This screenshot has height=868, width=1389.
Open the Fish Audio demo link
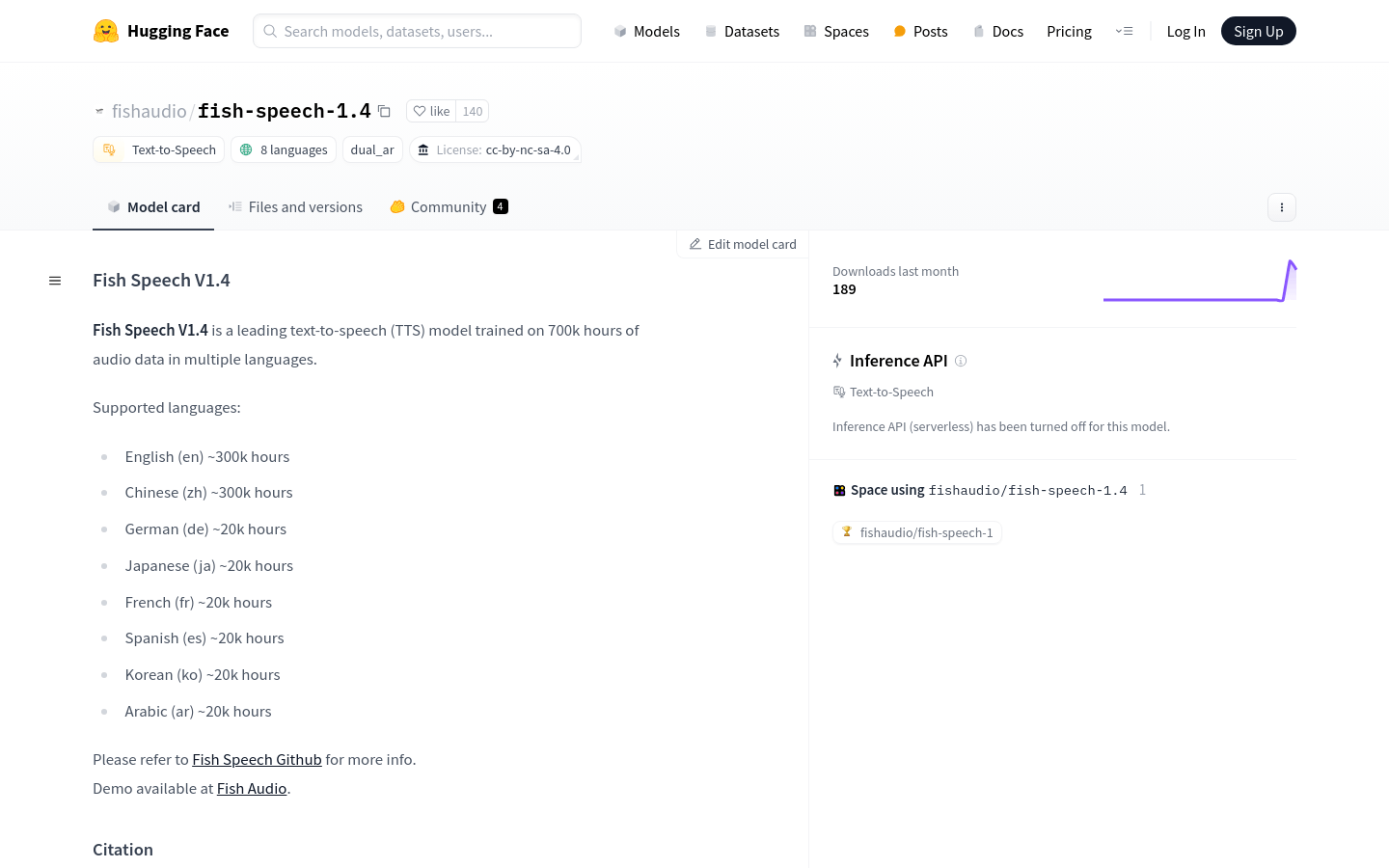252,789
